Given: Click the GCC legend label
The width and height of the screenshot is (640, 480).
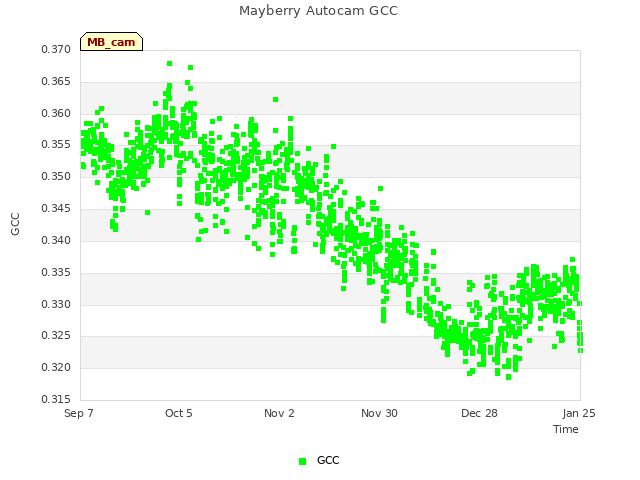Looking at the screenshot, I should [328, 460].
